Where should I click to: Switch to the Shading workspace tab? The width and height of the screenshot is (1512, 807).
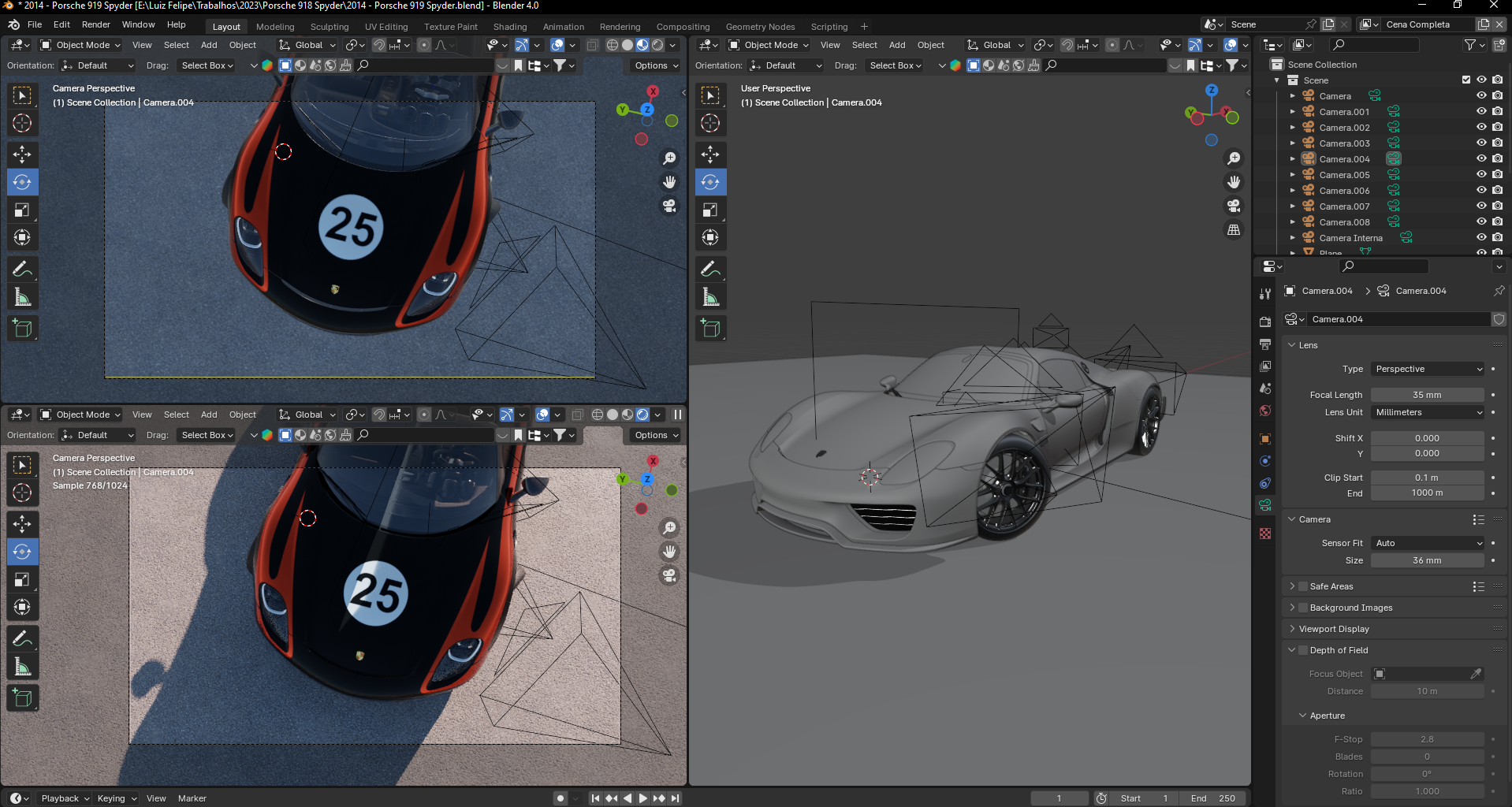point(510,26)
